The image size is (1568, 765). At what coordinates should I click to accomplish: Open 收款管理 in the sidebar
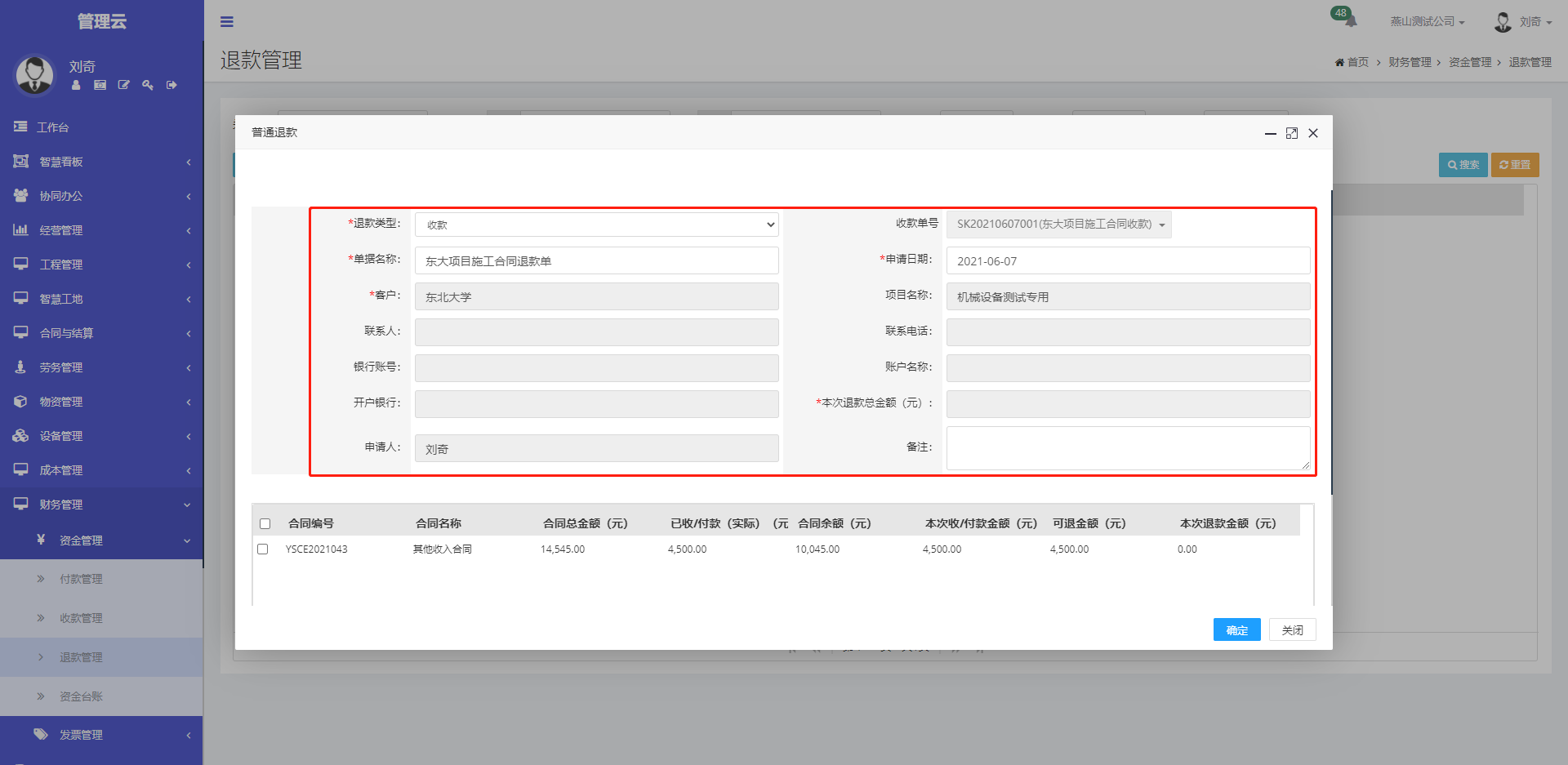coord(81,618)
